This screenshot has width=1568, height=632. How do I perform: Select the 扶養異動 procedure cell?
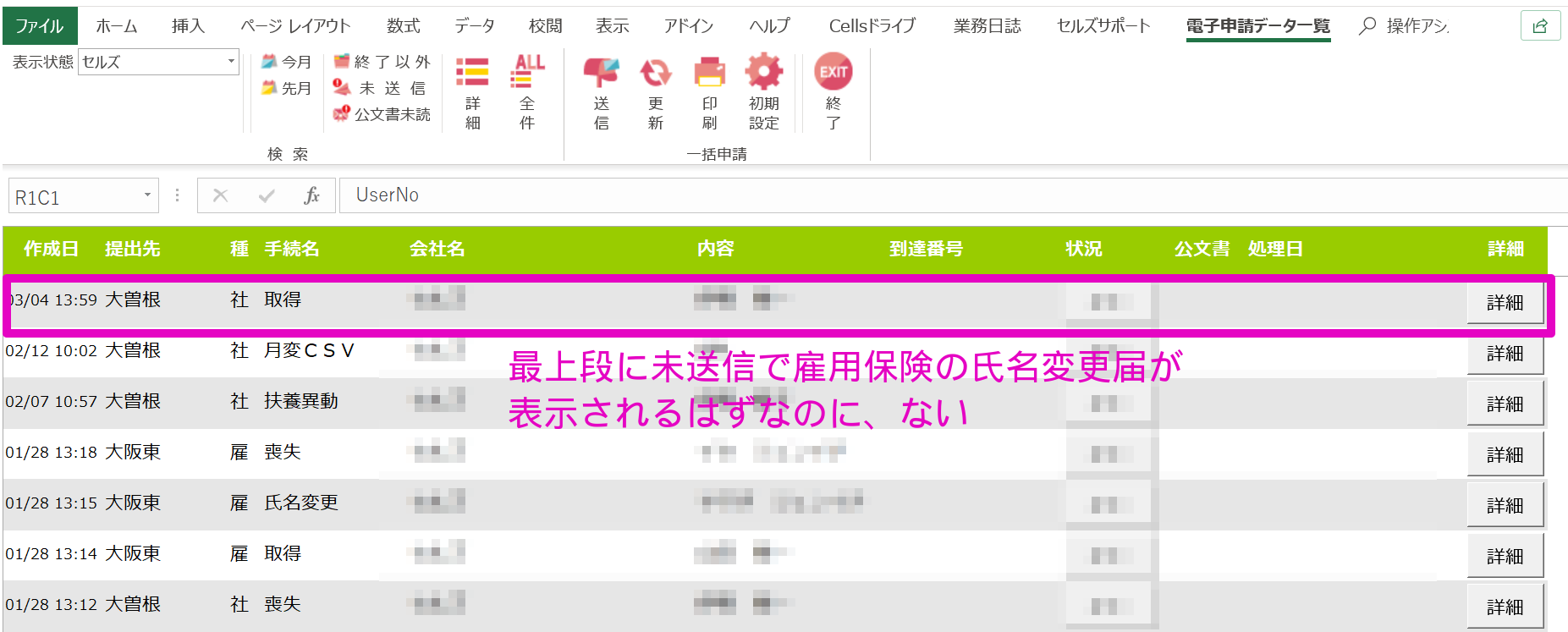pos(301,401)
